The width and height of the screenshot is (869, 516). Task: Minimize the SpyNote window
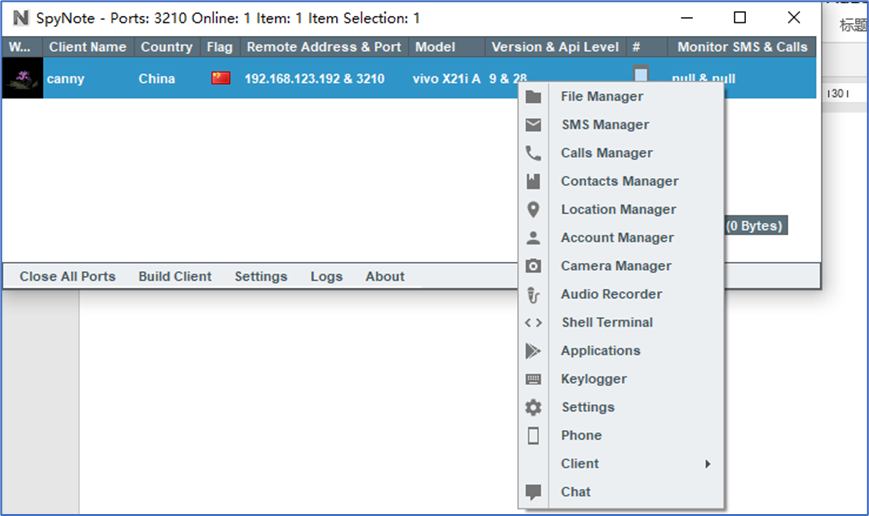(x=687, y=18)
